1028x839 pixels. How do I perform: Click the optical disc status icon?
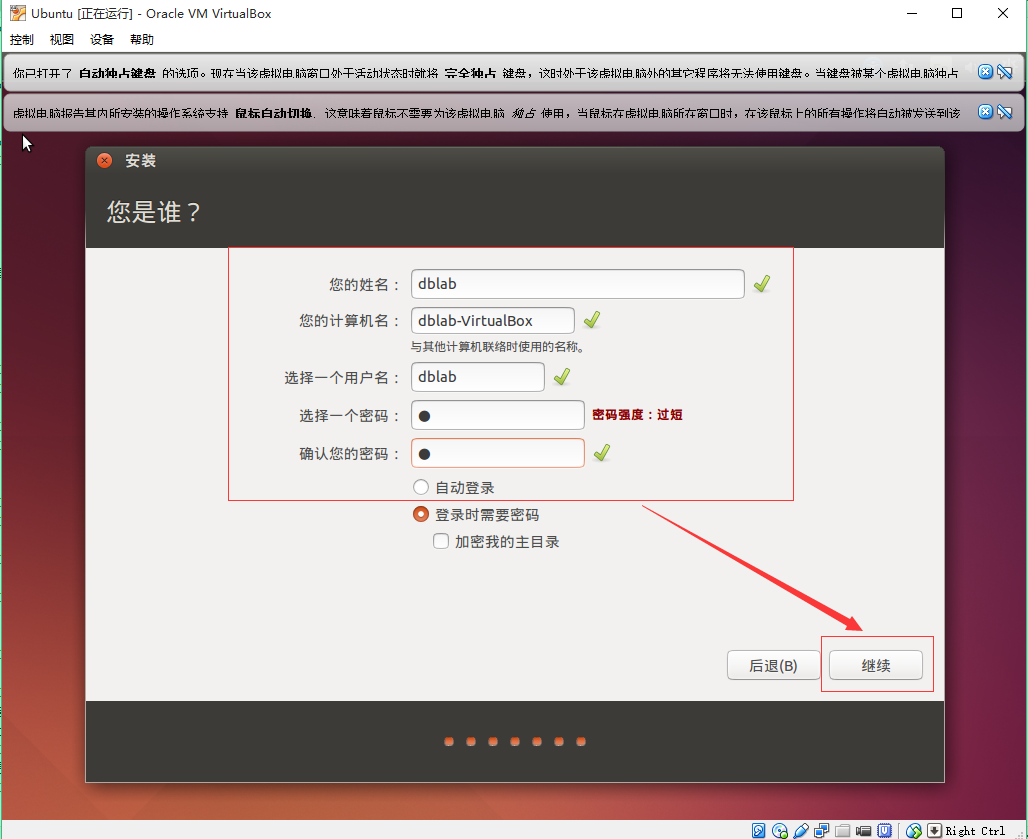coord(780,830)
